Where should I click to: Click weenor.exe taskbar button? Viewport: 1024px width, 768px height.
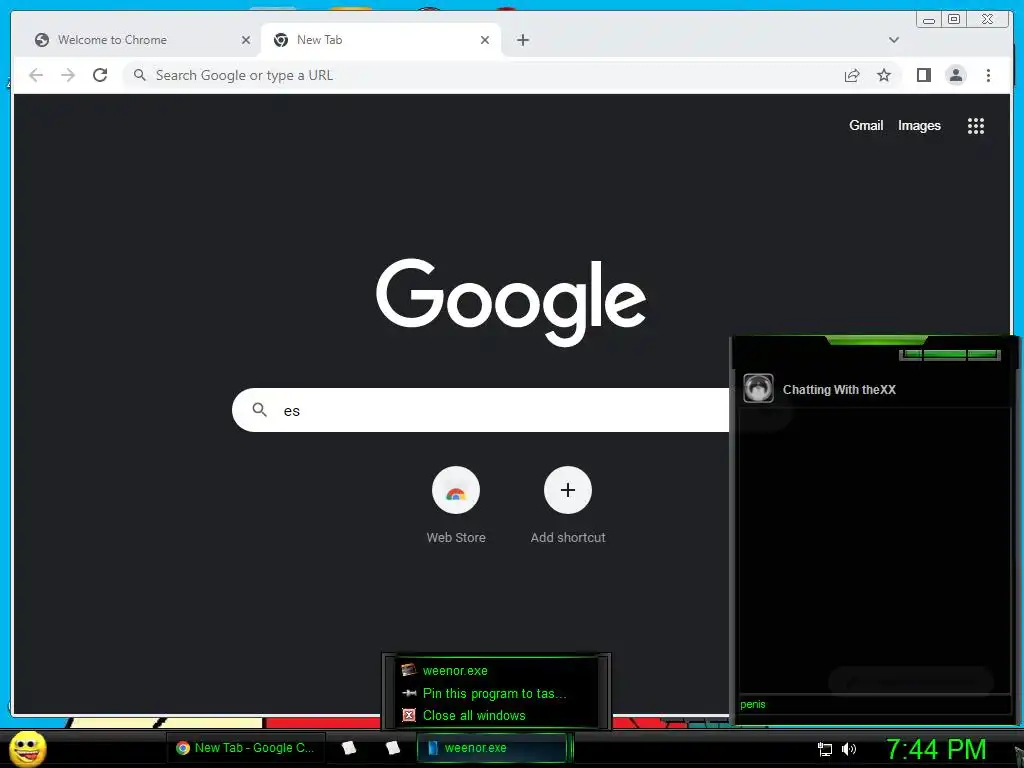point(492,748)
